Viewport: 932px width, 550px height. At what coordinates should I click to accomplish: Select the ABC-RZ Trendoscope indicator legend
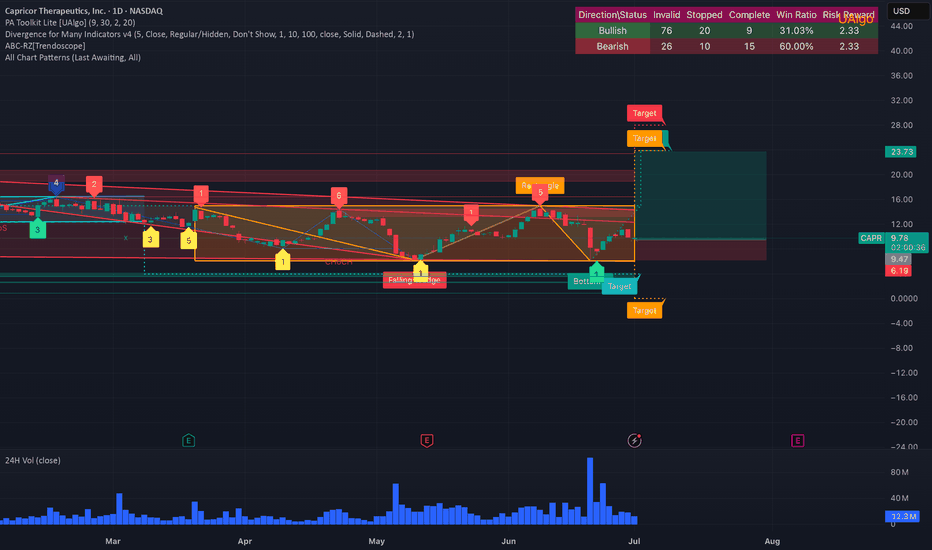[45, 46]
